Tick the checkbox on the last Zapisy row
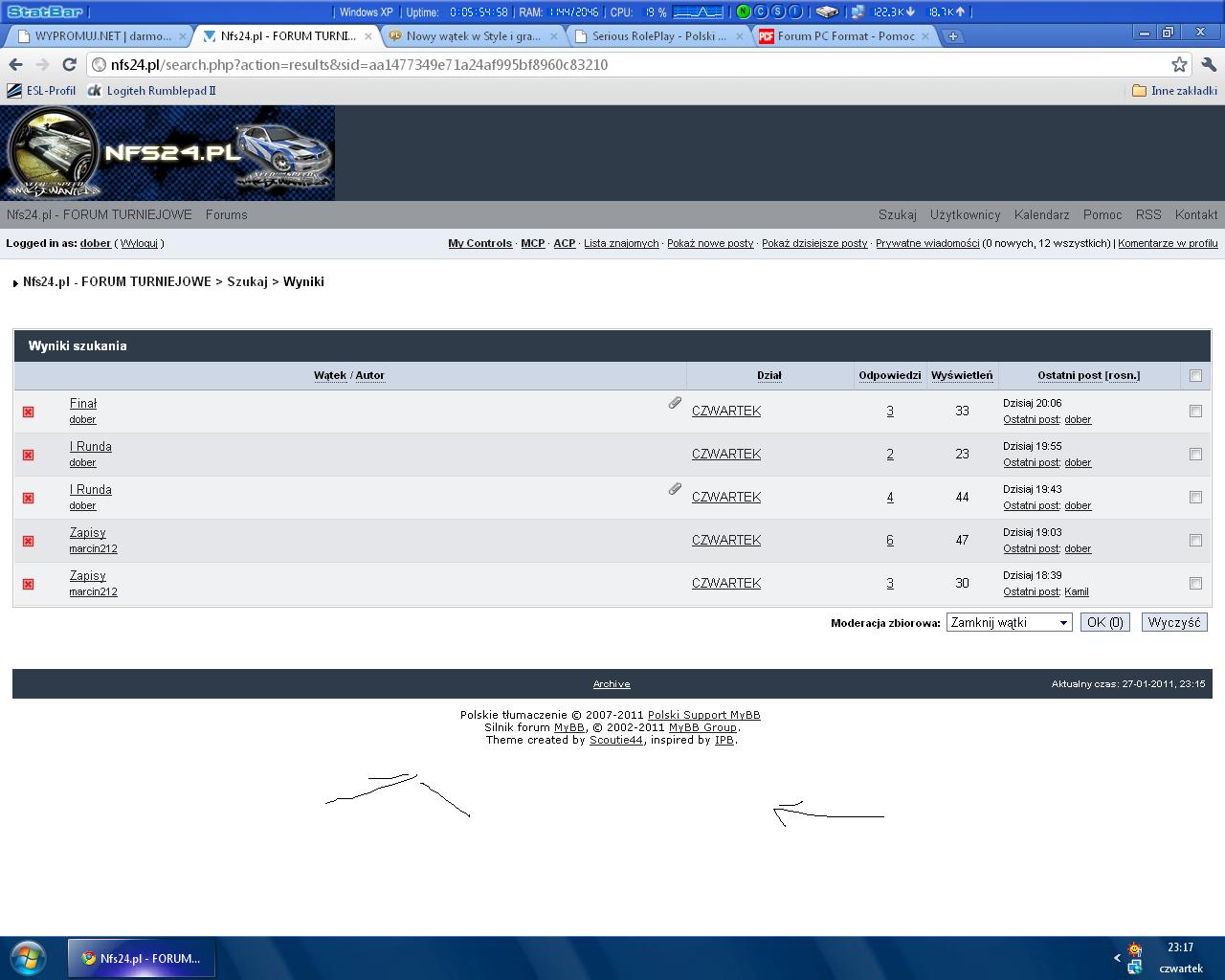1225x980 pixels. pos(1195,583)
